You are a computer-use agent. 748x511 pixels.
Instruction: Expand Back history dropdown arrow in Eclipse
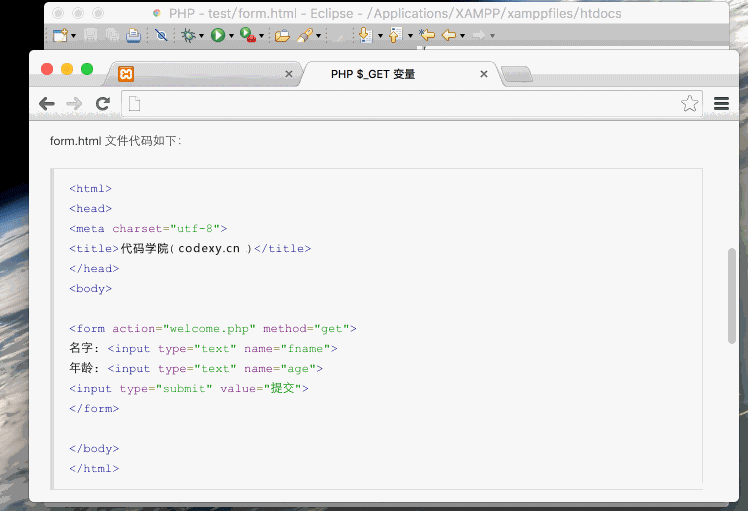click(462, 36)
